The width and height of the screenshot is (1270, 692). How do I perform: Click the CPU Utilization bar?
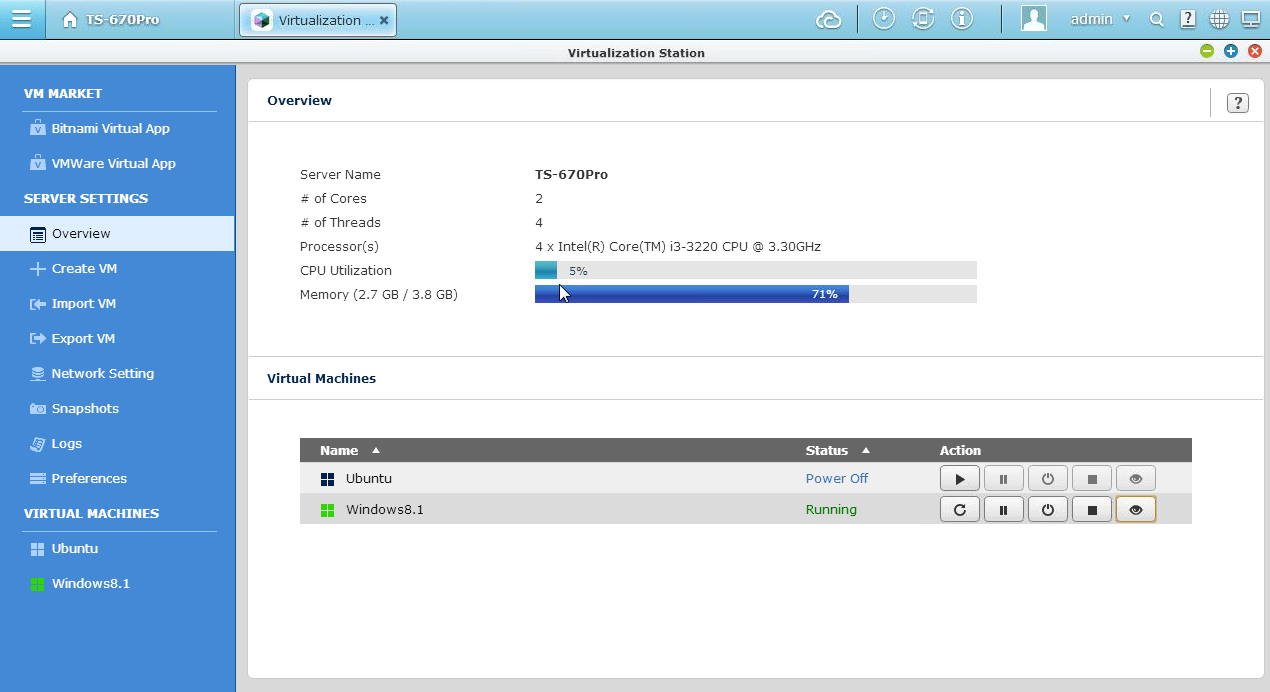point(756,270)
